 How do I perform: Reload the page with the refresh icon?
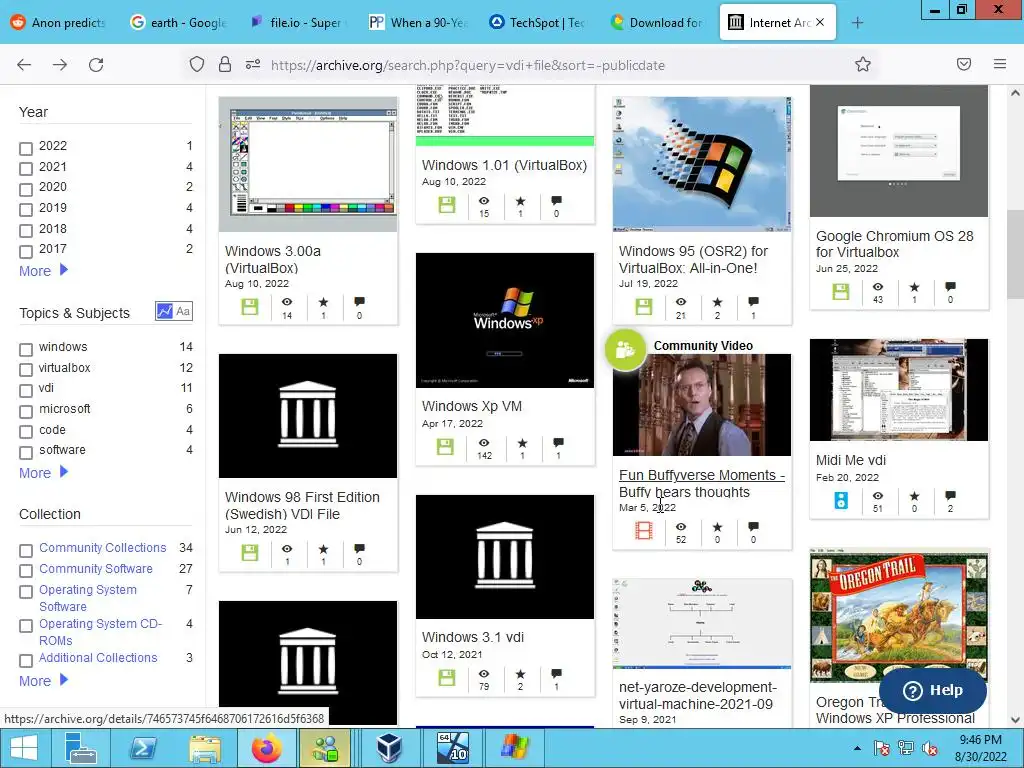coord(96,65)
